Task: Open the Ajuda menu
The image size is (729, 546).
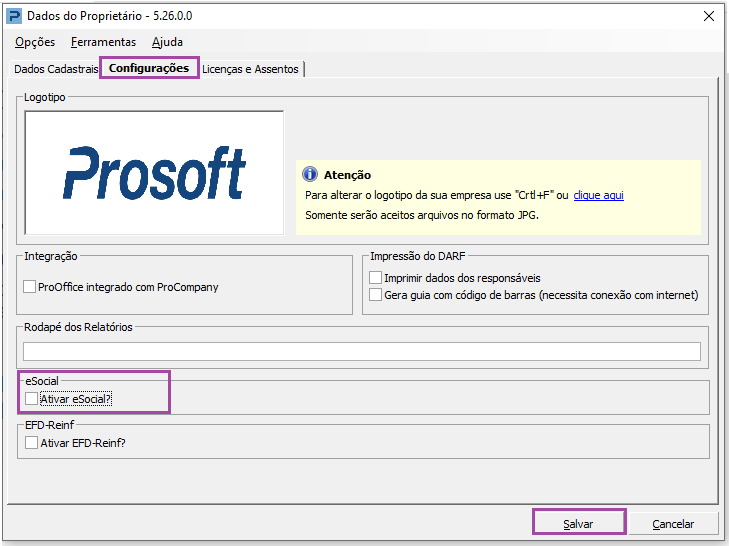Action: point(167,42)
